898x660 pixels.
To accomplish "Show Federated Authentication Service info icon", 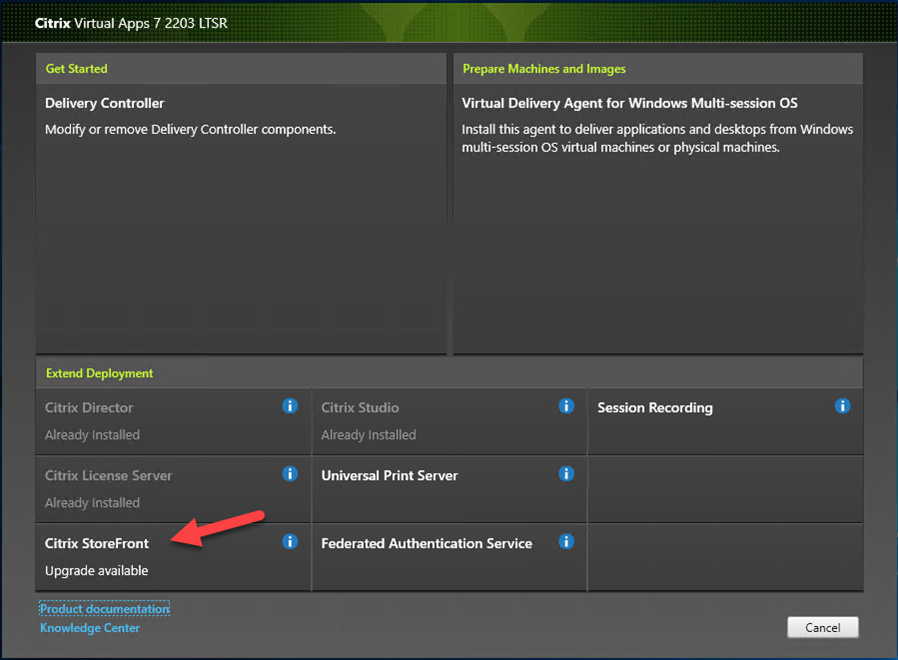I will click(566, 541).
